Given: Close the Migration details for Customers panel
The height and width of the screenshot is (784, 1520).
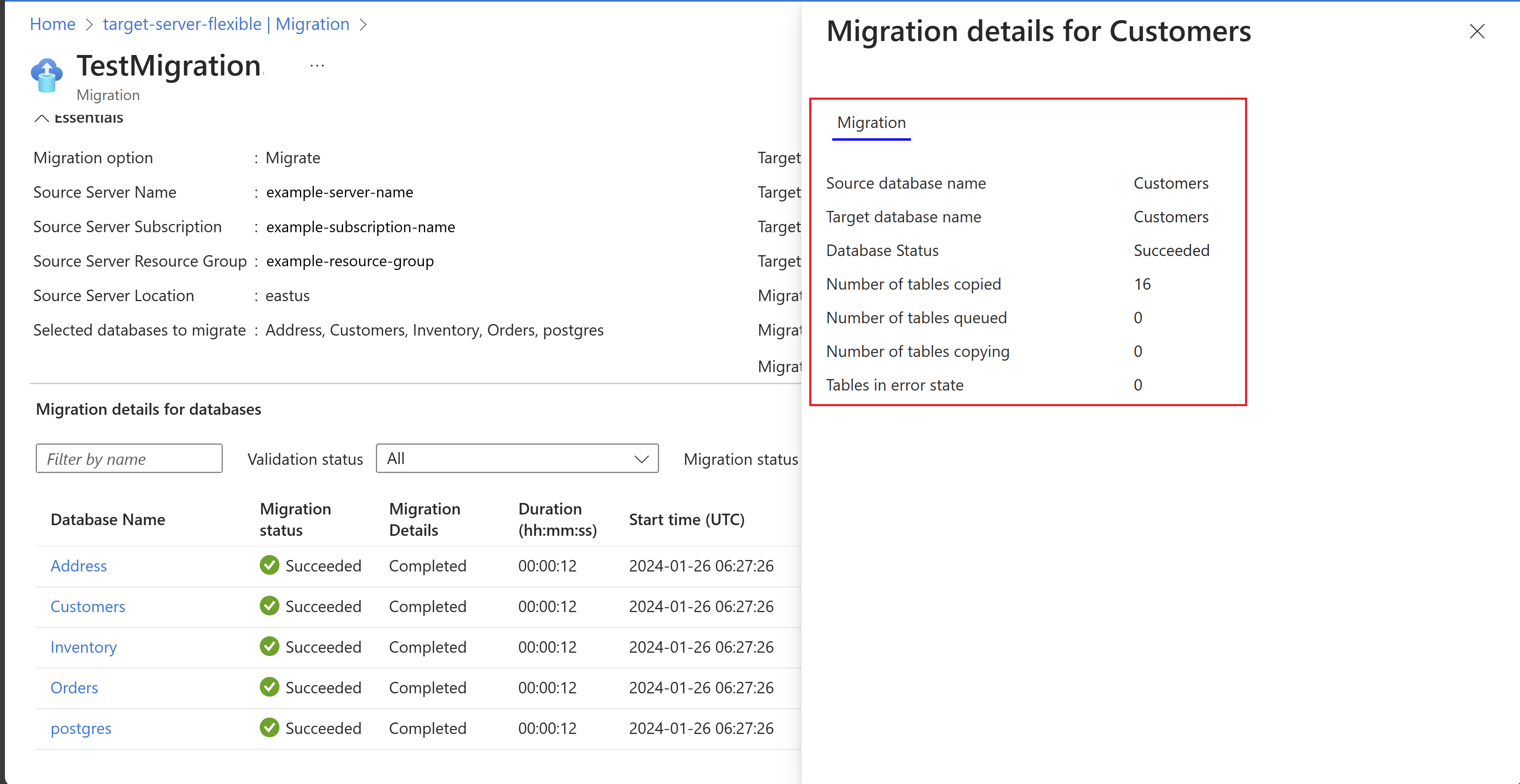Looking at the screenshot, I should pos(1477,31).
